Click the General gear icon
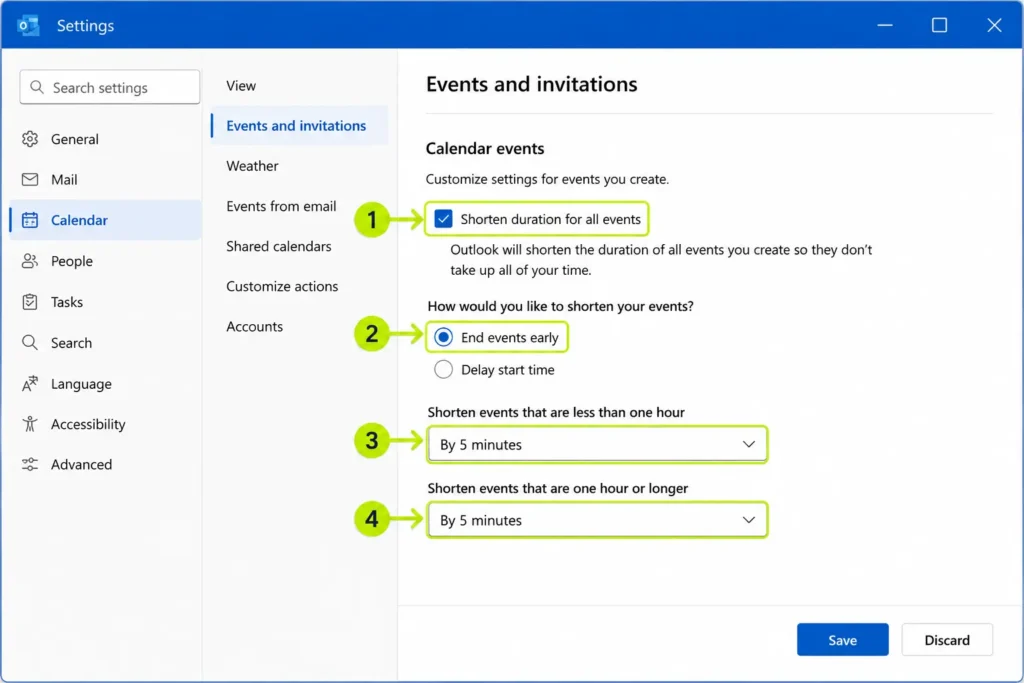Image resolution: width=1024 pixels, height=683 pixels. [30, 139]
